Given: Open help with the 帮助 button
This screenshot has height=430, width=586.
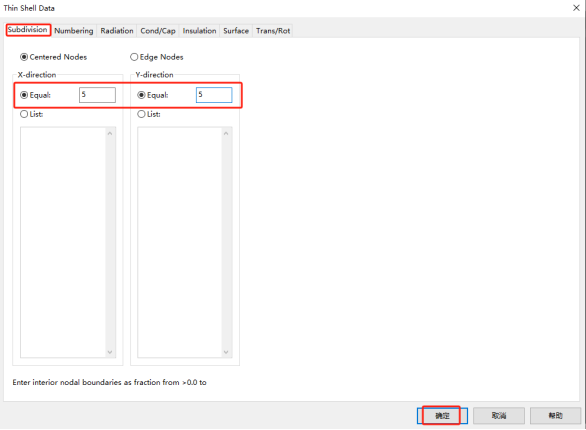Looking at the screenshot, I should coord(555,415).
